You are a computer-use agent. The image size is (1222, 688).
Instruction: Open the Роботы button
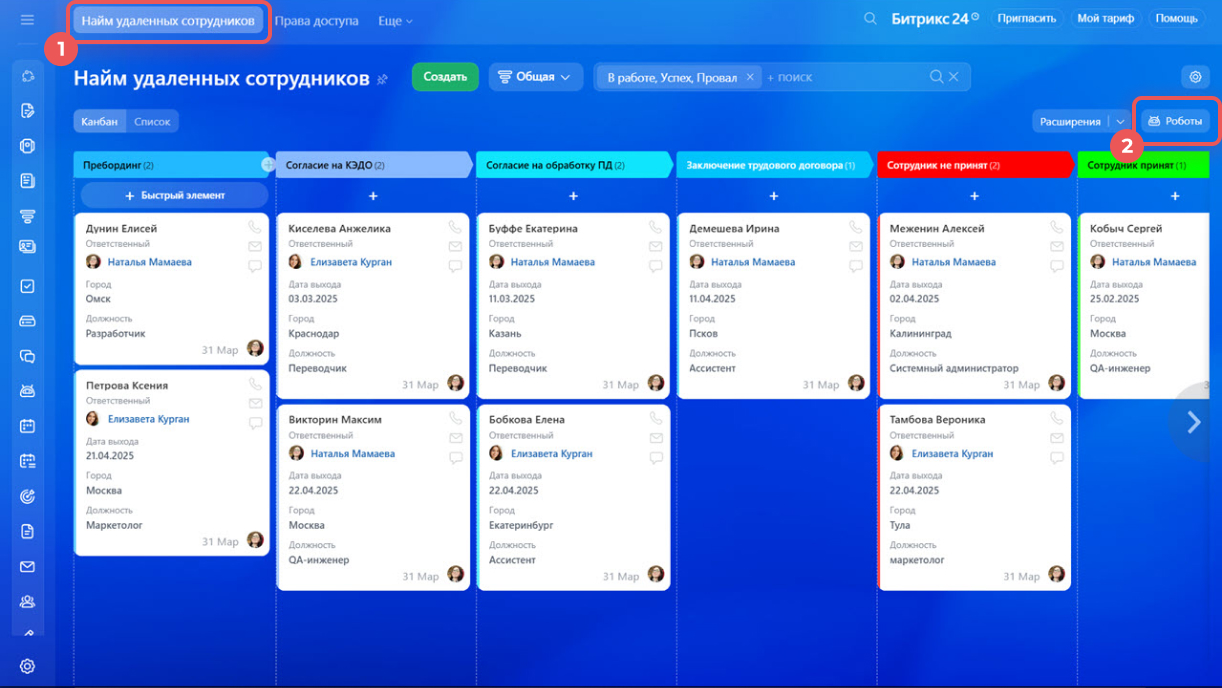click(1175, 121)
